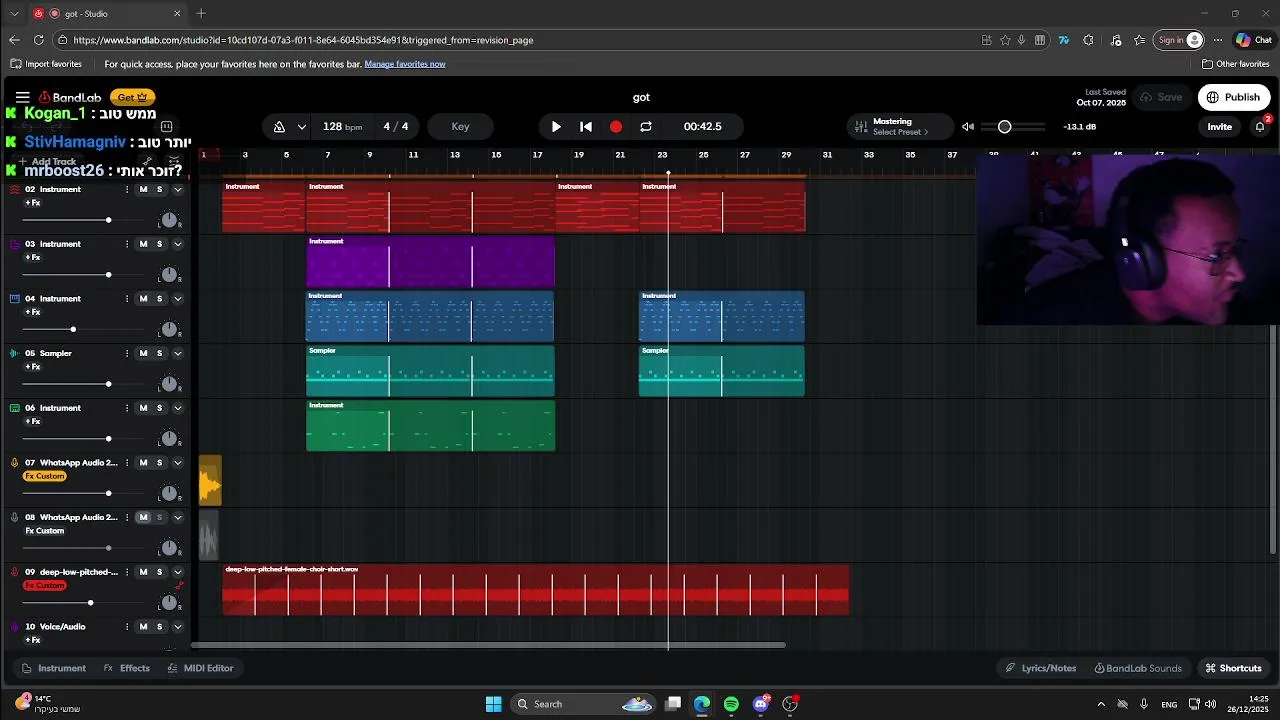Open Discord from the taskbar

(761, 704)
